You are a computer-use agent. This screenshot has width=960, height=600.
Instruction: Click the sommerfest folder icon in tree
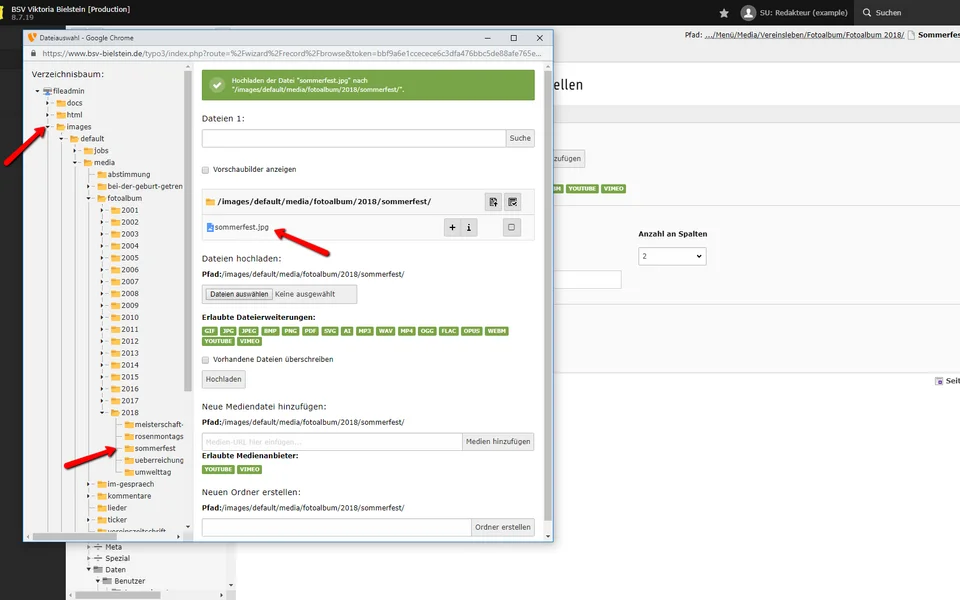(x=128, y=449)
